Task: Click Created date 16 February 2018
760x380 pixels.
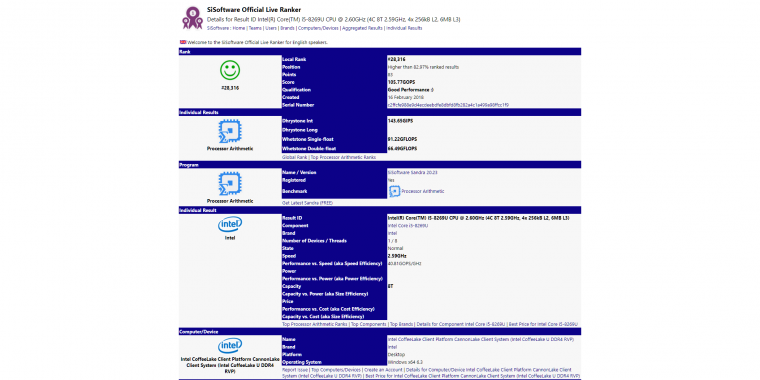Action: click(405, 97)
